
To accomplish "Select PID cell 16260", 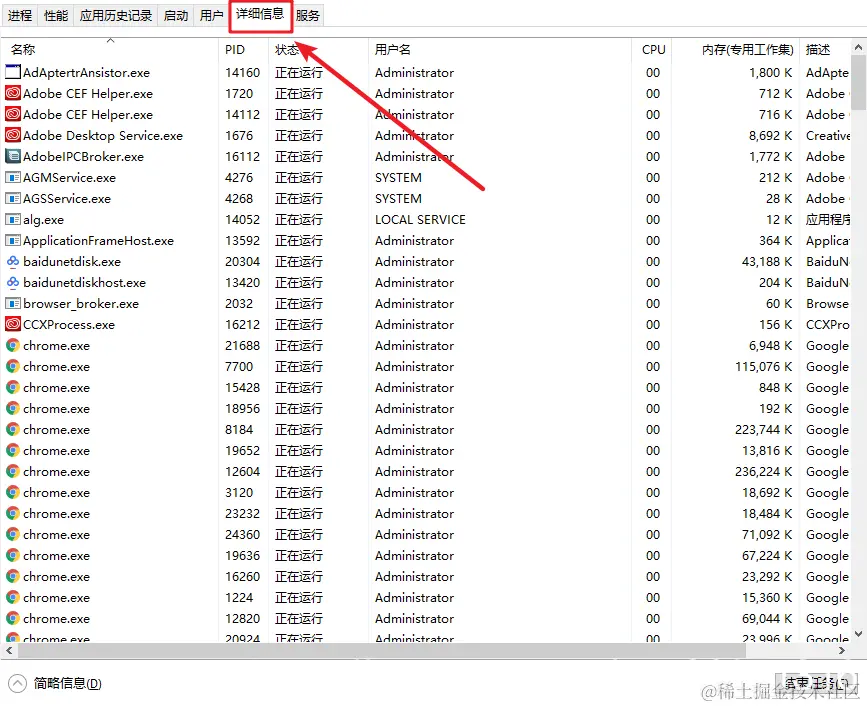I will (x=242, y=577).
